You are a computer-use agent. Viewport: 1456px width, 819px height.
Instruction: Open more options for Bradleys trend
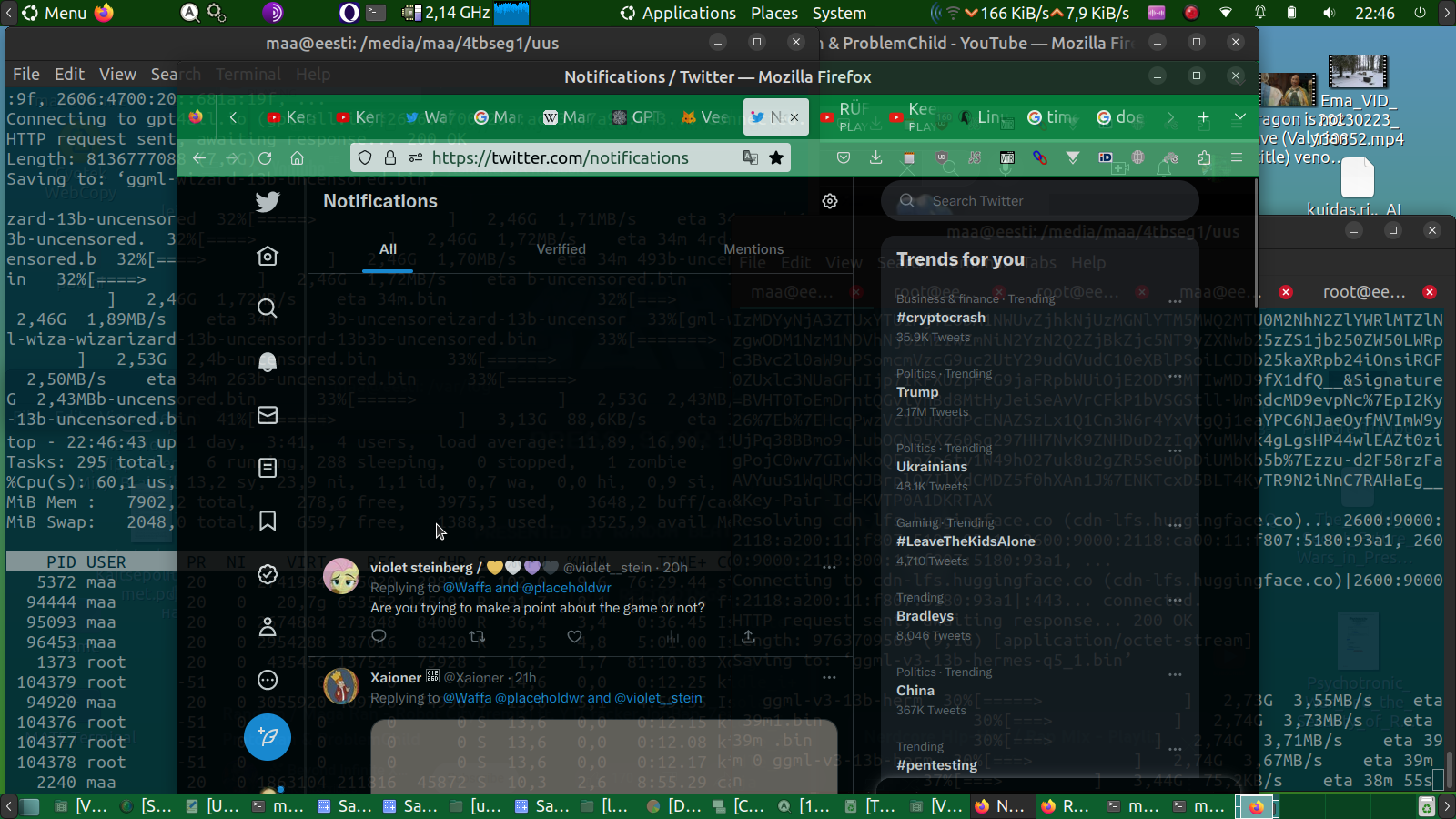pos(1175,599)
